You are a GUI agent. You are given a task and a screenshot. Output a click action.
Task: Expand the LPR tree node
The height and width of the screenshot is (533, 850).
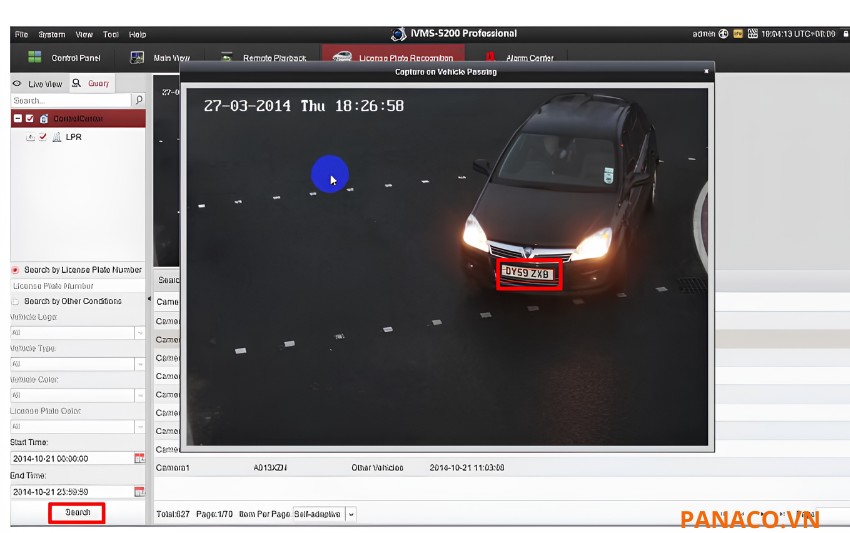(30, 137)
